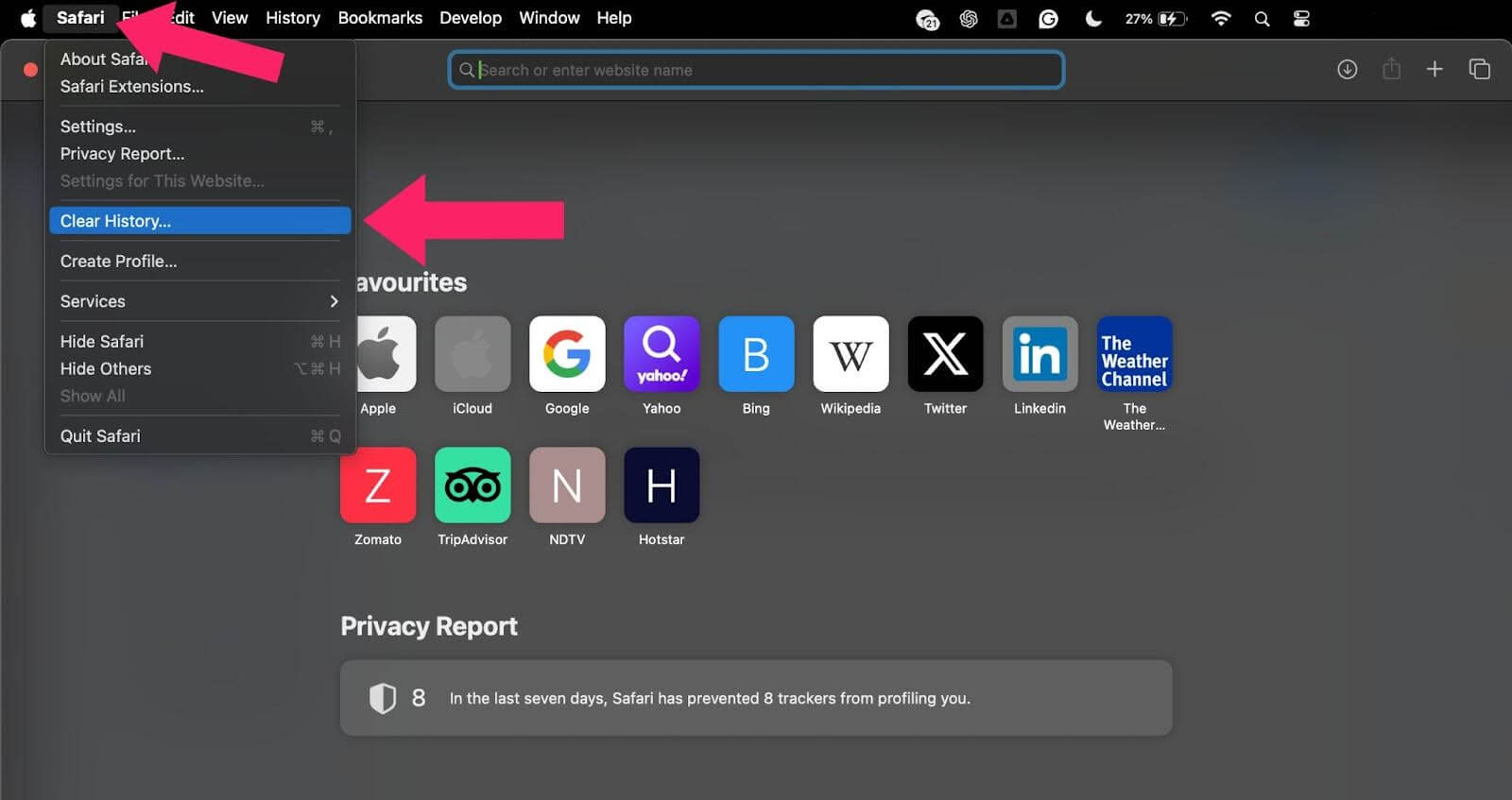Click the battery status indicator

click(1156, 19)
